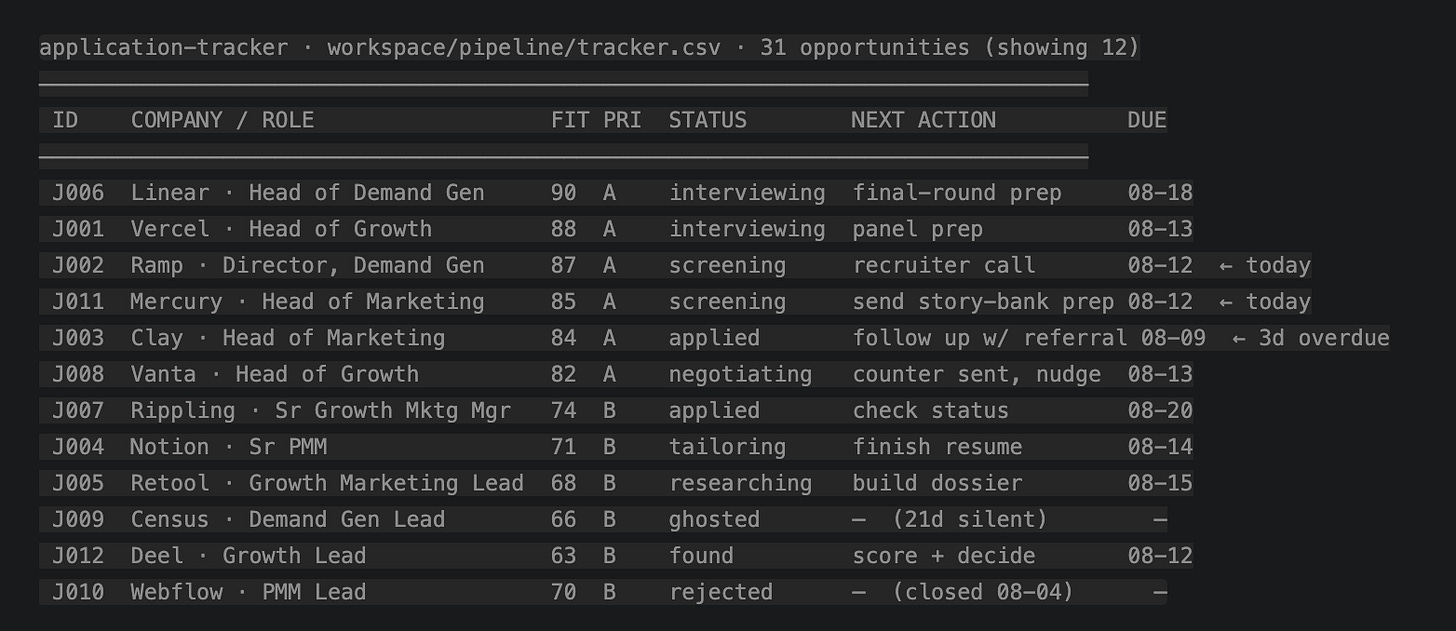Click the '← 3d overdue' flag for Clay
Image resolution: width=1456 pixels, height=631 pixels.
(x=1311, y=338)
